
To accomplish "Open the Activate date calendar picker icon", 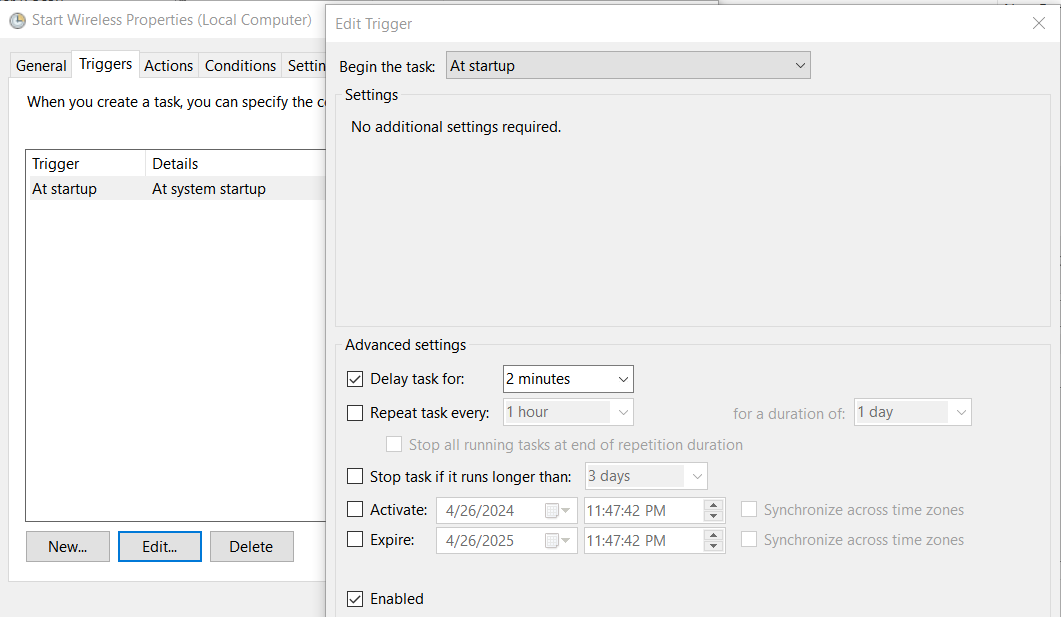I will [x=557, y=511].
